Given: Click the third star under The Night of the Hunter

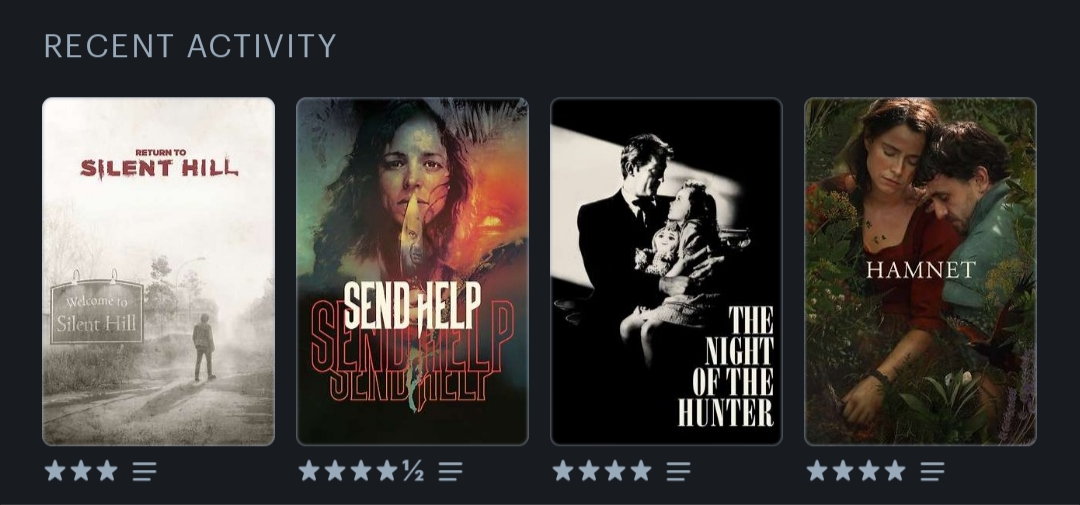Looking at the screenshot, I should tap(615, 471).
